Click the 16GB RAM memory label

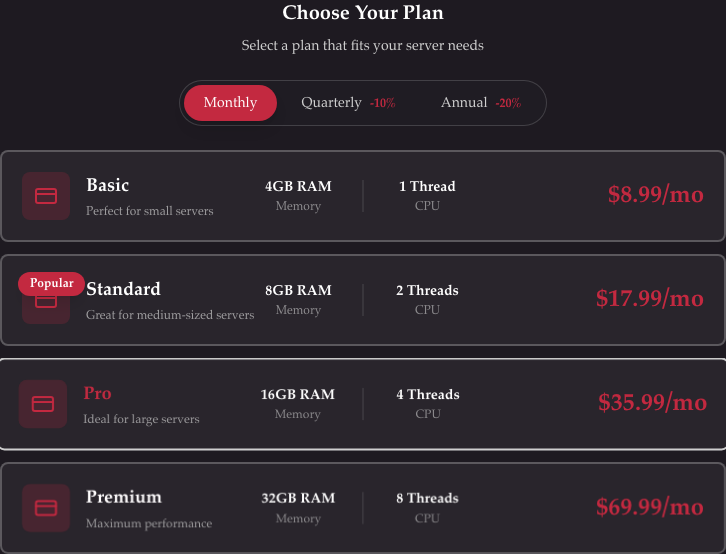click(x=298, y=394)
